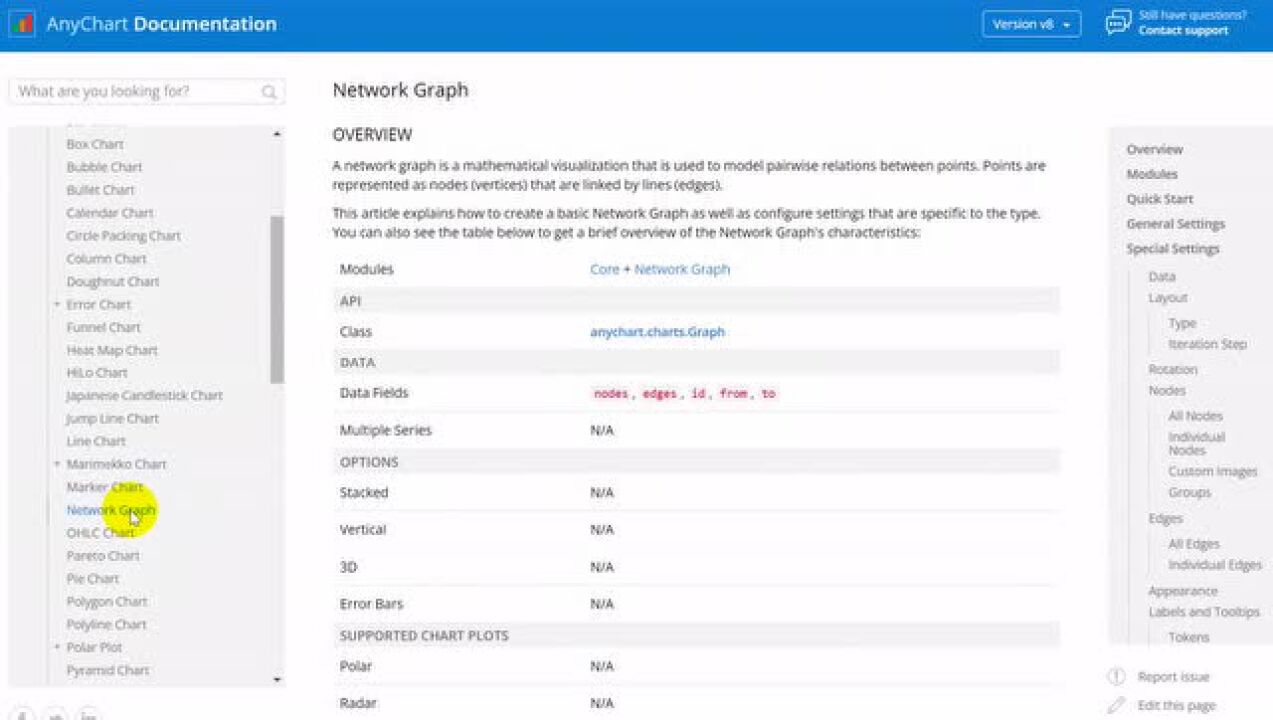
Task: Click the chat bubble icon near Contact support
Action: click(1117, 22)
